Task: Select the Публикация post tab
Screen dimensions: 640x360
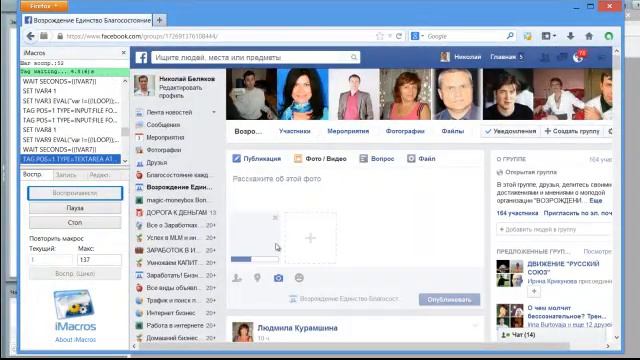Action: pyautogui.click(x=257, y=159)
